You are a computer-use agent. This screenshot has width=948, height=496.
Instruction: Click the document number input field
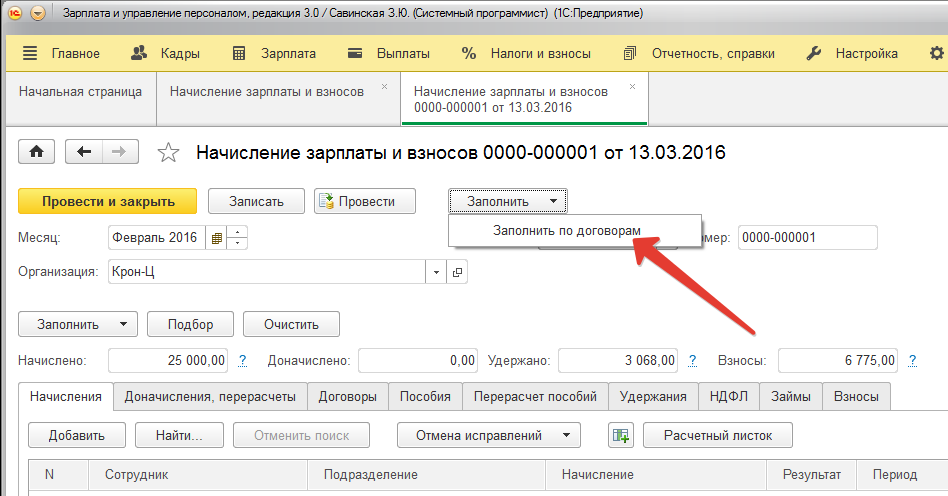coord(806,238)
